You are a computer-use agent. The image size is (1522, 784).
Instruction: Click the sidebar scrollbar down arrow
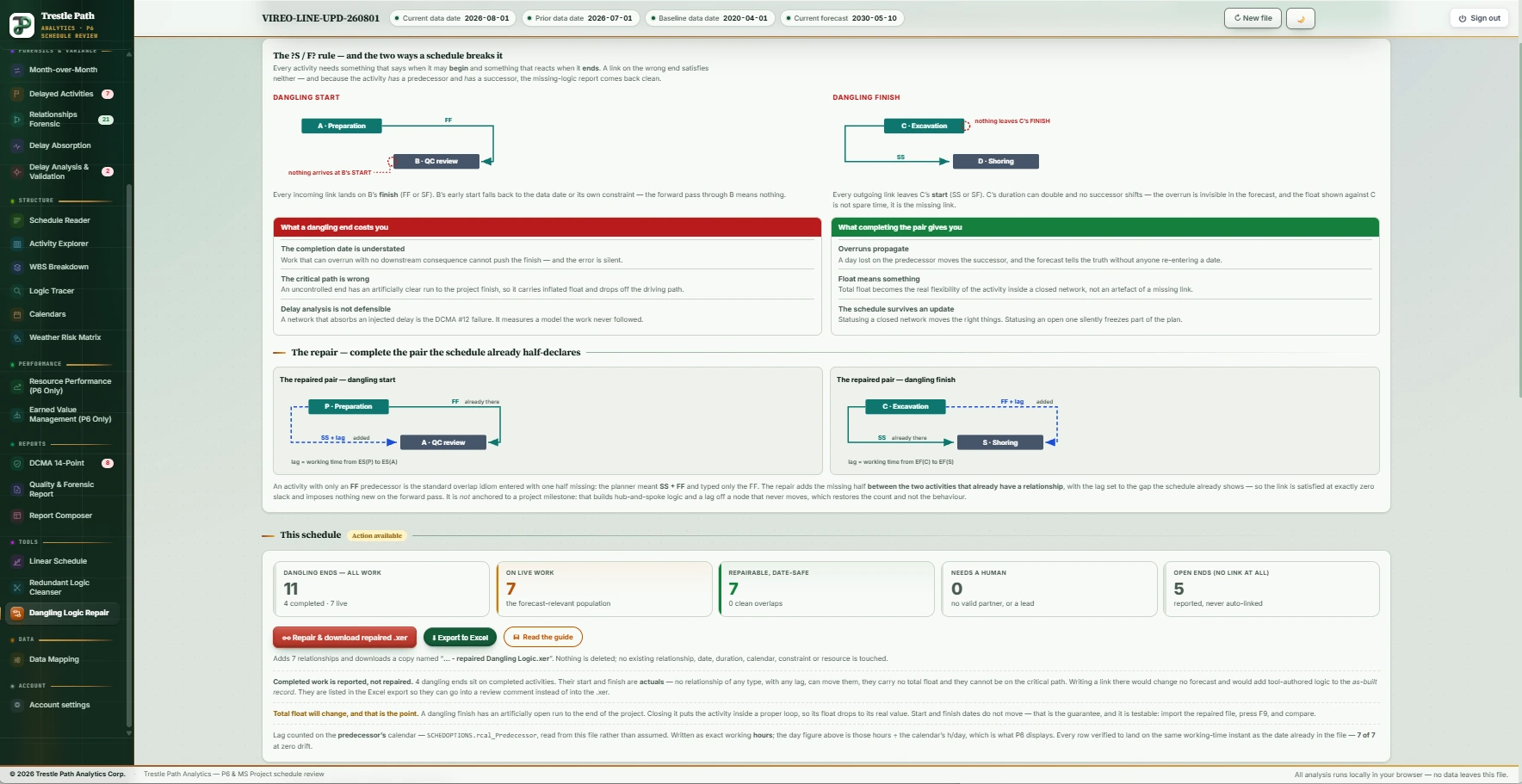(129, 734)
